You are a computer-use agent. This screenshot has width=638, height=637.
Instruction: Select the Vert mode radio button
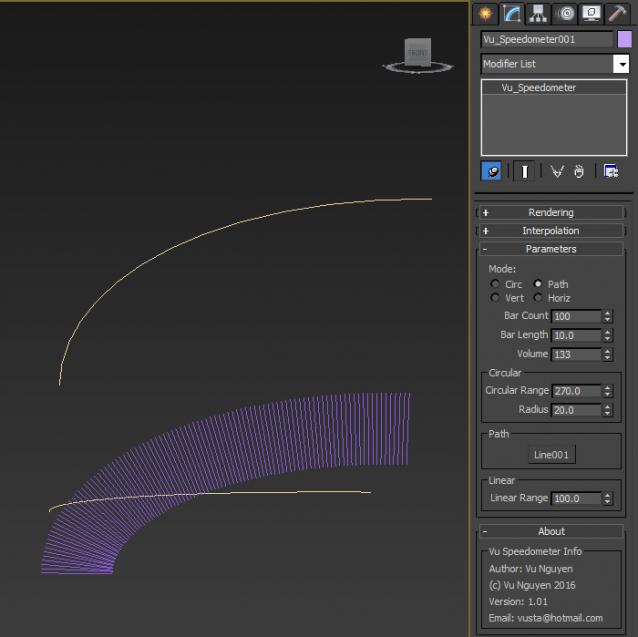(x=495, y=298)
